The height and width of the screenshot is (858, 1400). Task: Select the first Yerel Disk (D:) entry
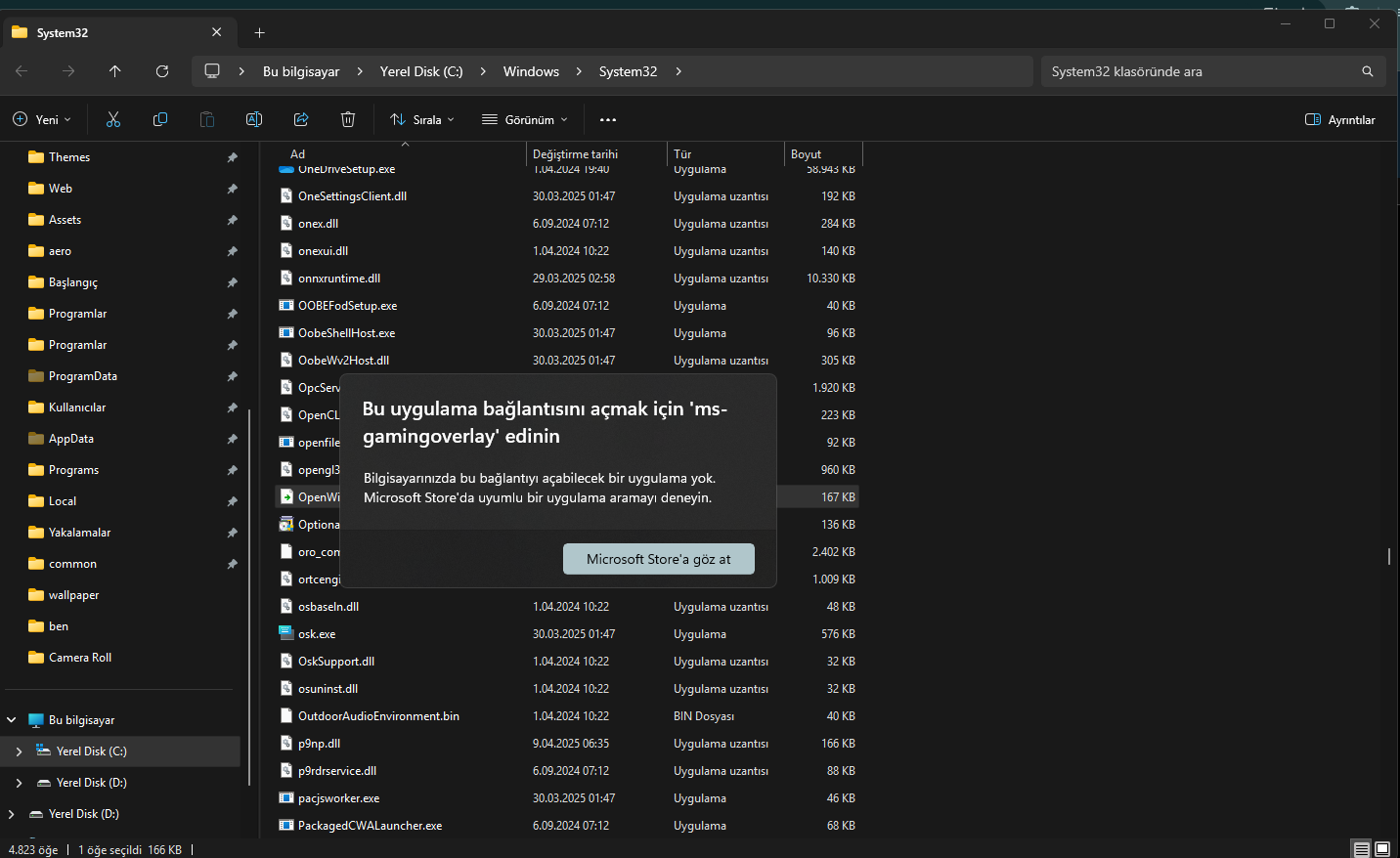92,783
